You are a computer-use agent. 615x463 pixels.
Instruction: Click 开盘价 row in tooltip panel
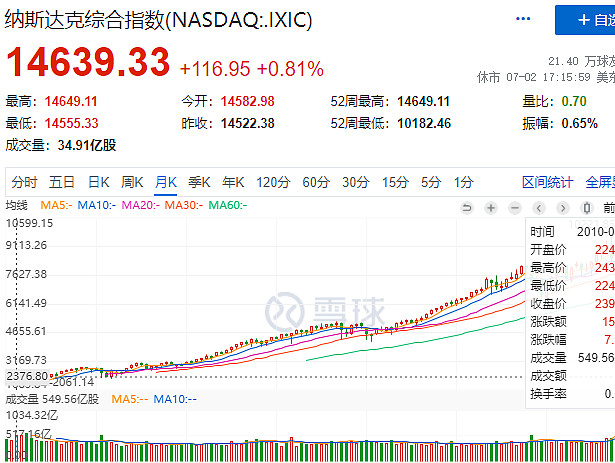point(572,250)
